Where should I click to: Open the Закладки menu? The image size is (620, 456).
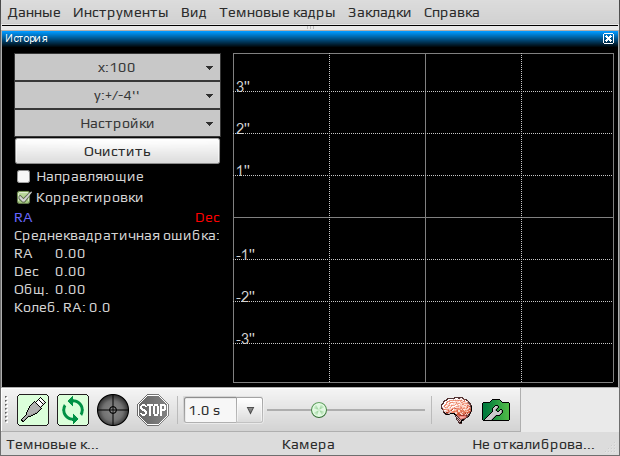coord(380,13)
